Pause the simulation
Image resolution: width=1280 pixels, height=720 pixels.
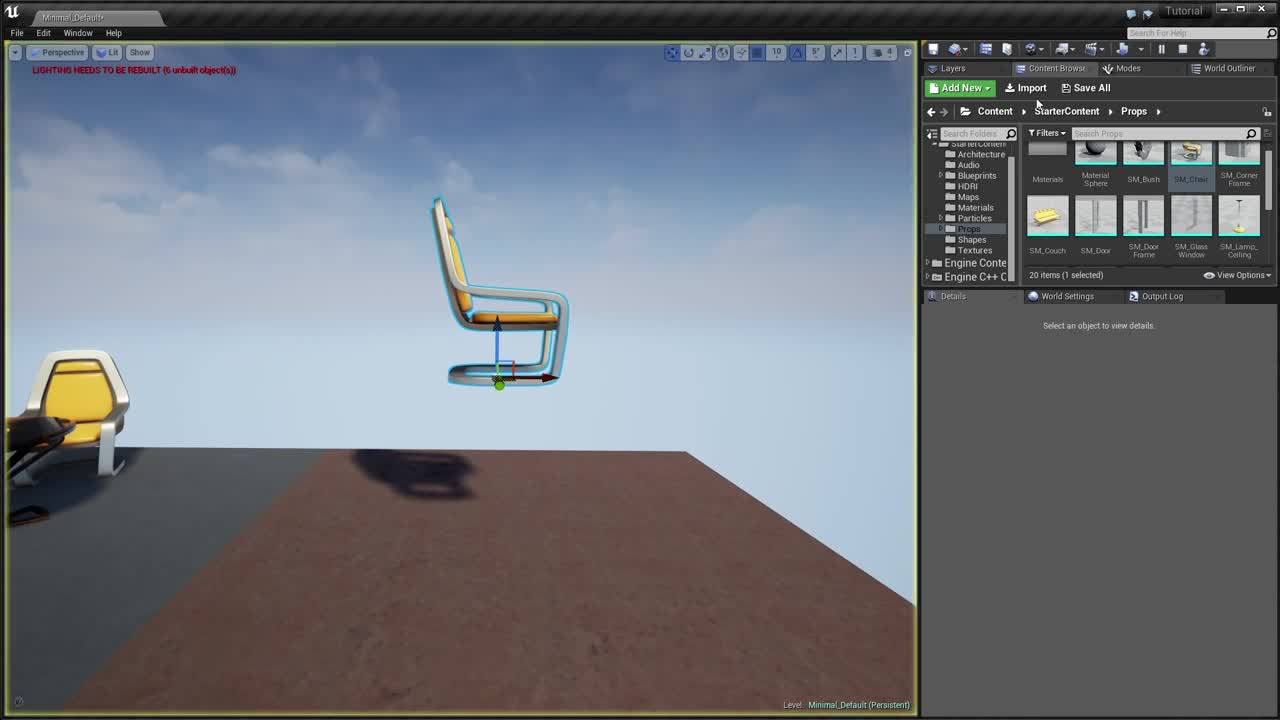coord(1161,49)
